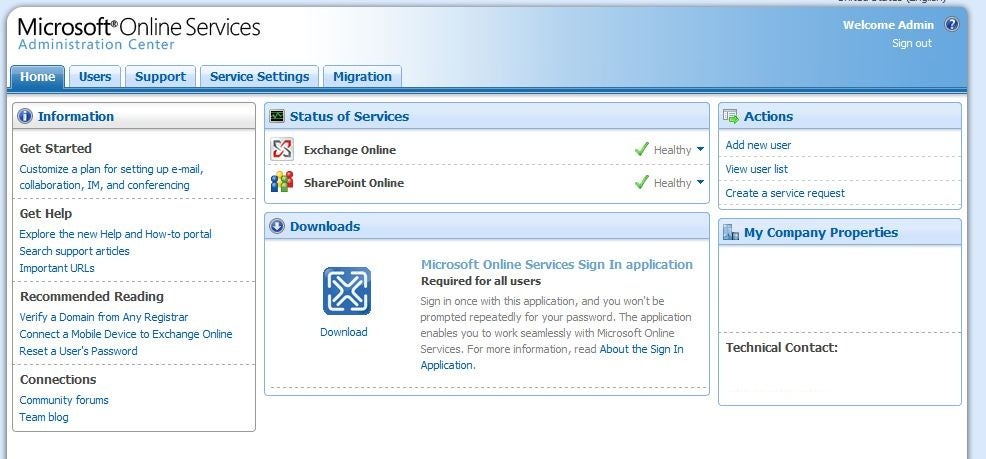The height and width of the screenshot is (459, 986).
Task: Click the Sign In application download icon
Action: tap(346, 291)
